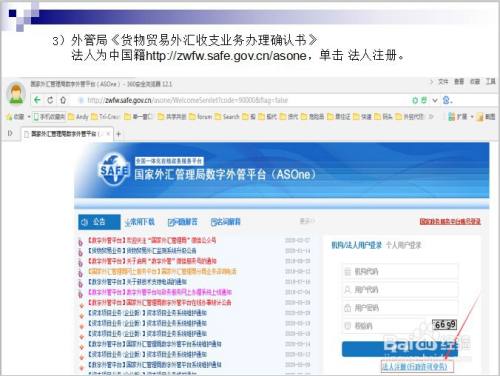Expand the arrow next to the 收藏 star
The width and height of the screenshot is (500, 376).
pos(29,117)
